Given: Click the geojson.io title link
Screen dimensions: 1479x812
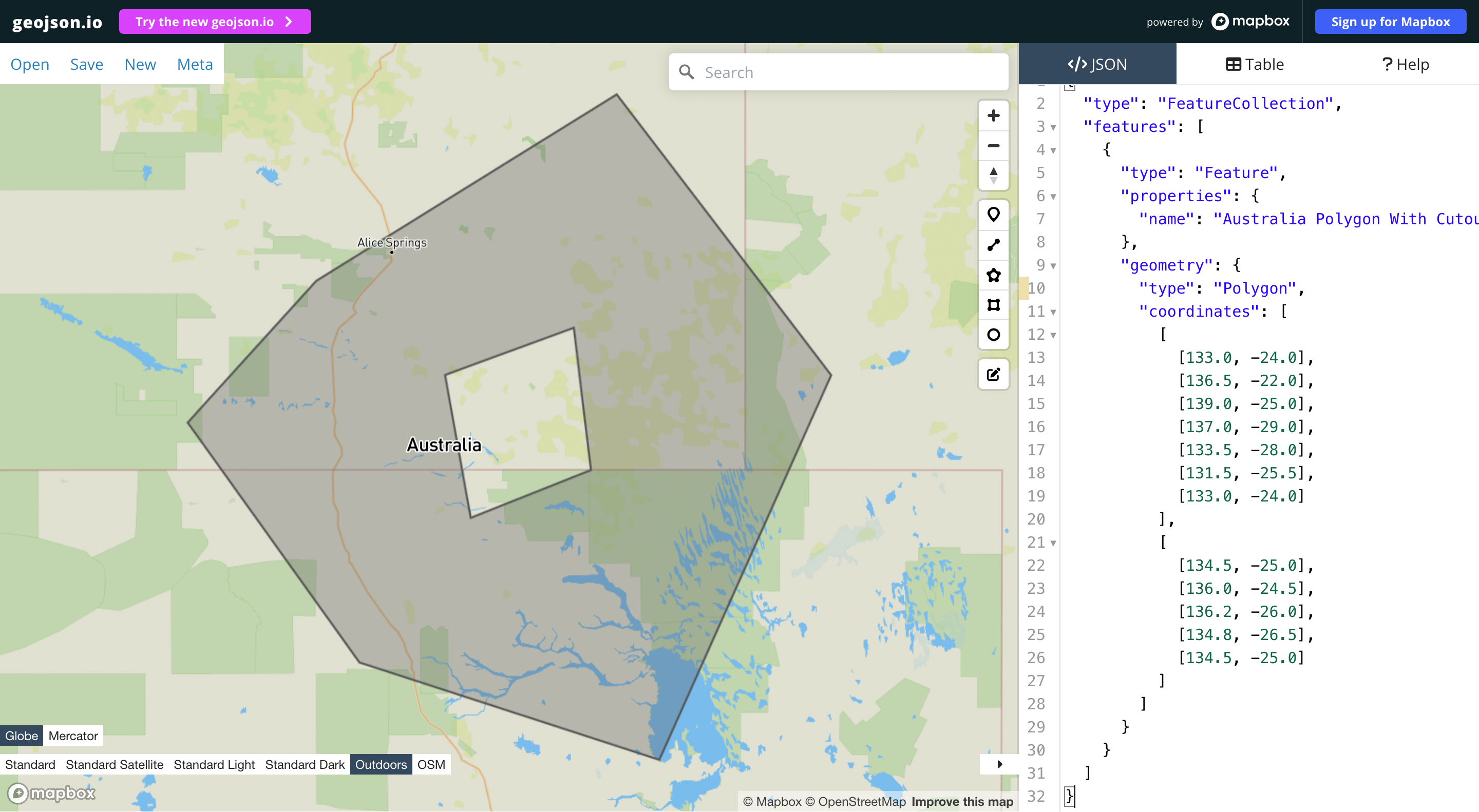Looking at the screenshot, I should point(57,22).
